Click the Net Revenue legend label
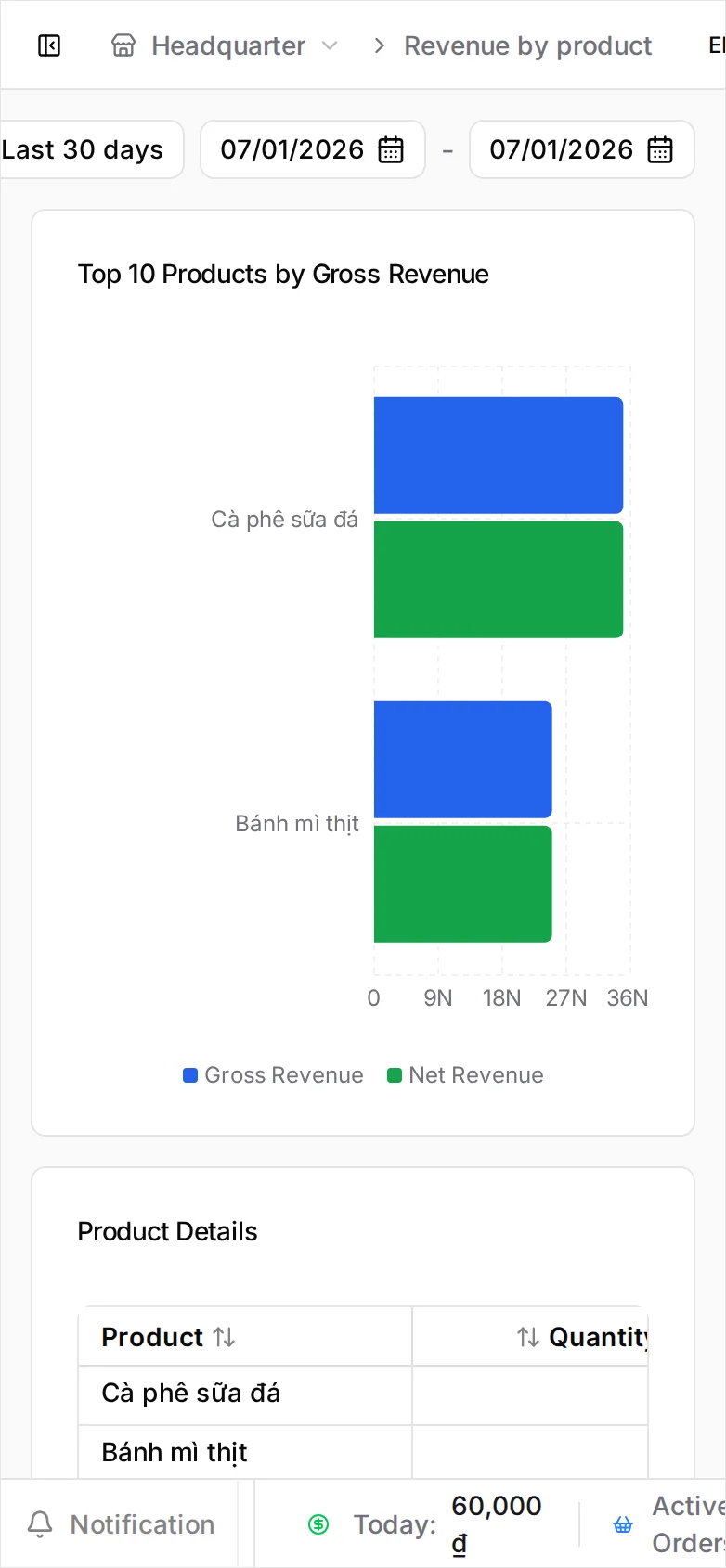 (x=476, y=1075)
